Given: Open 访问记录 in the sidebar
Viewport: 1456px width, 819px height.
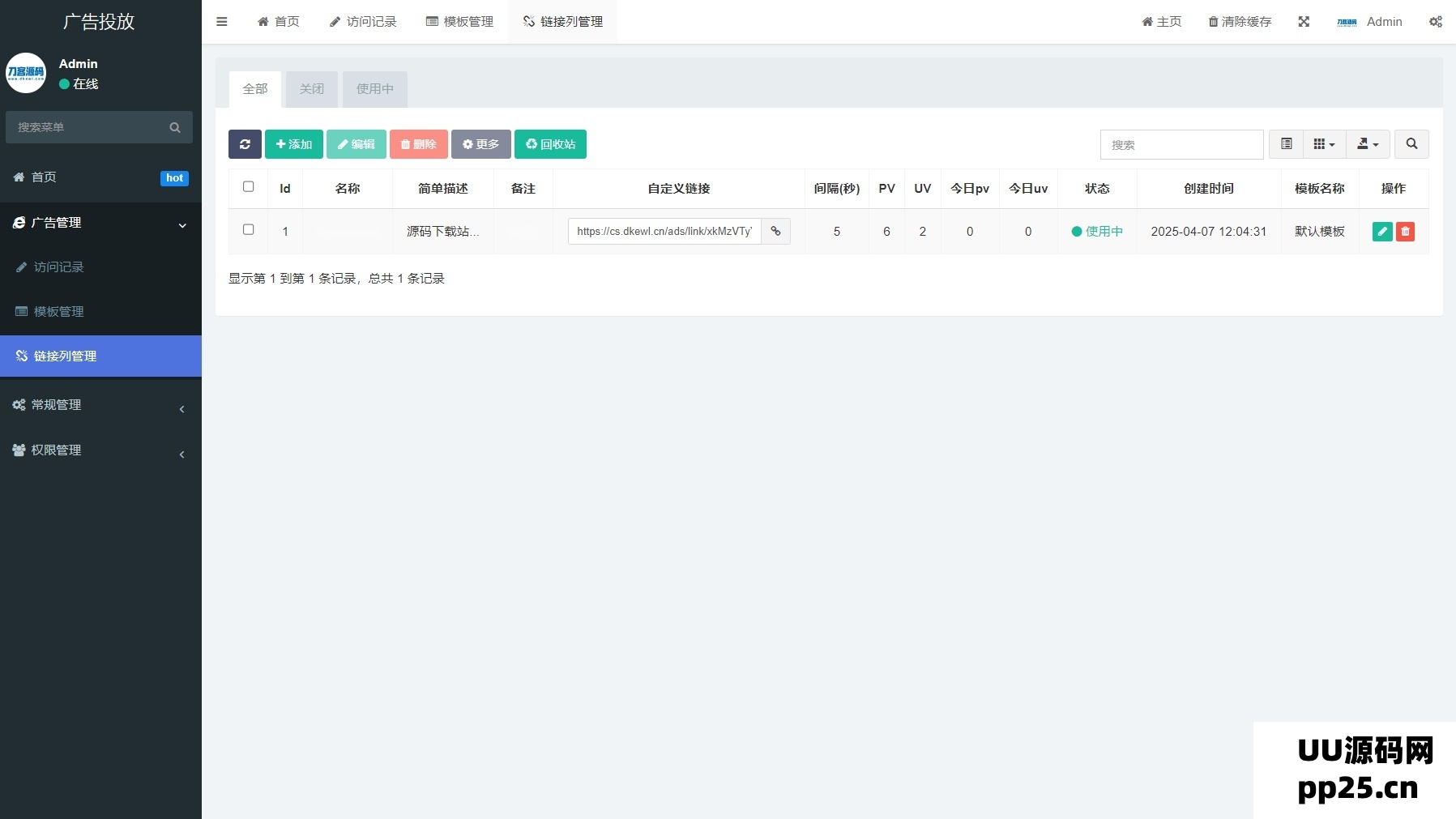Looking at the screenshot, I should (x=58, y=267).
